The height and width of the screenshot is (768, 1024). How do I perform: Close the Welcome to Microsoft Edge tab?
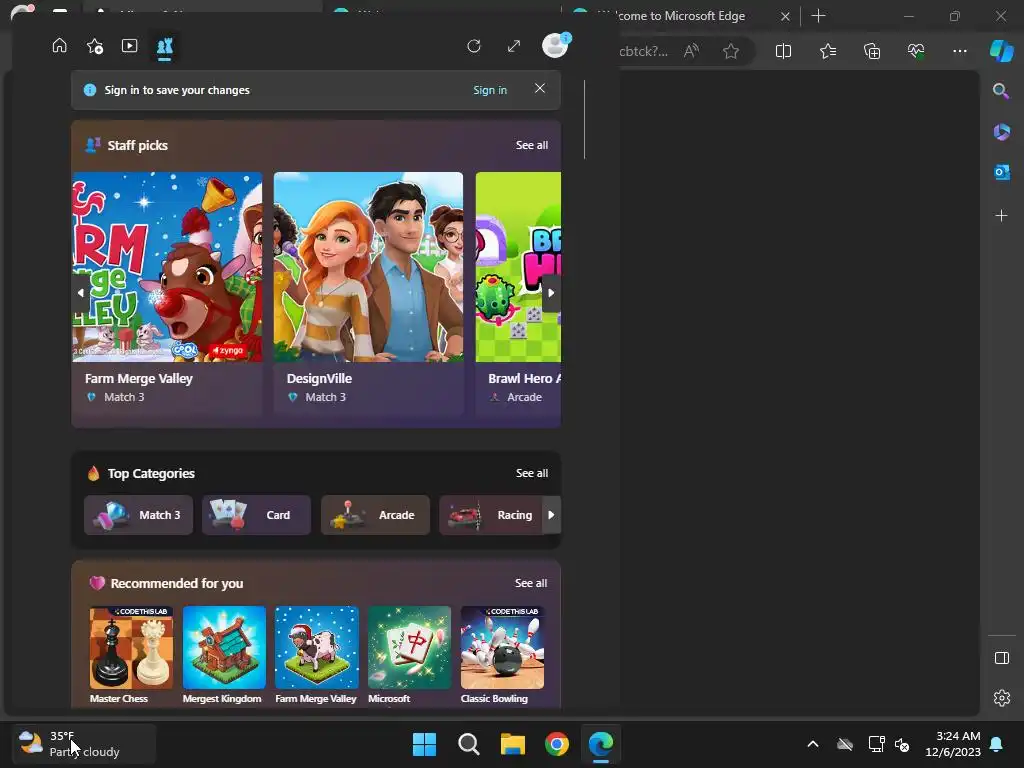(x=785, y=16)
